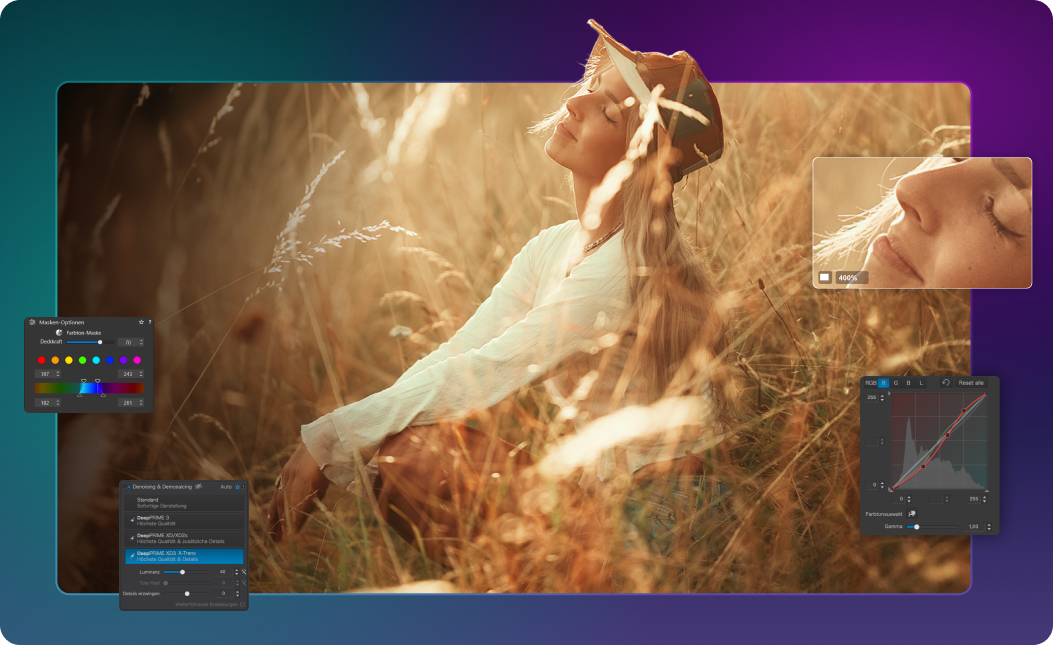Open the help question mark in Masken-Optionen
Viewport: 1053px width, 645px height.
pyautogui.click(x=149, y=323)
